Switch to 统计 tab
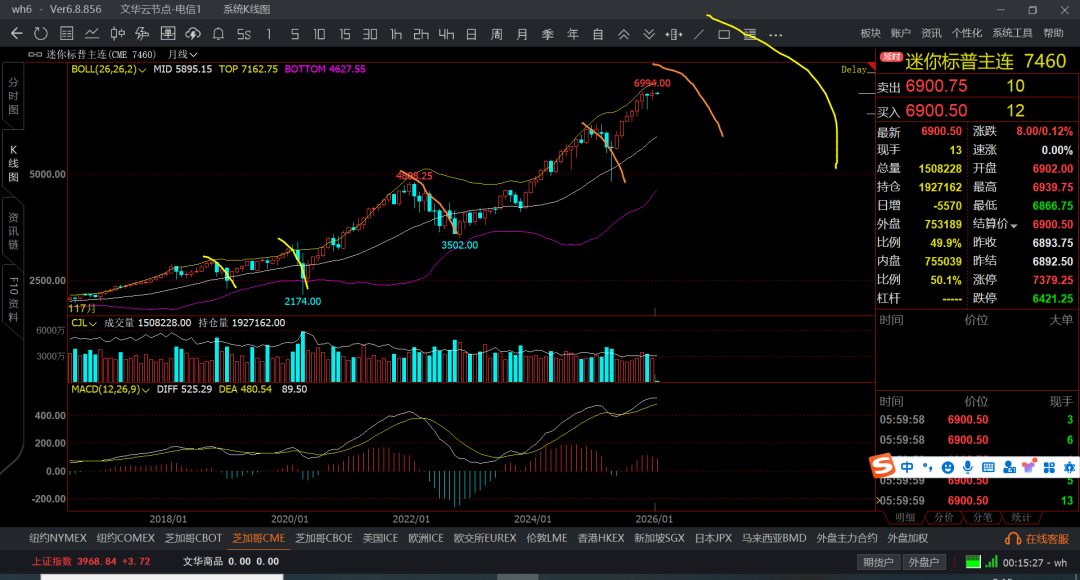 [1021, 517]
